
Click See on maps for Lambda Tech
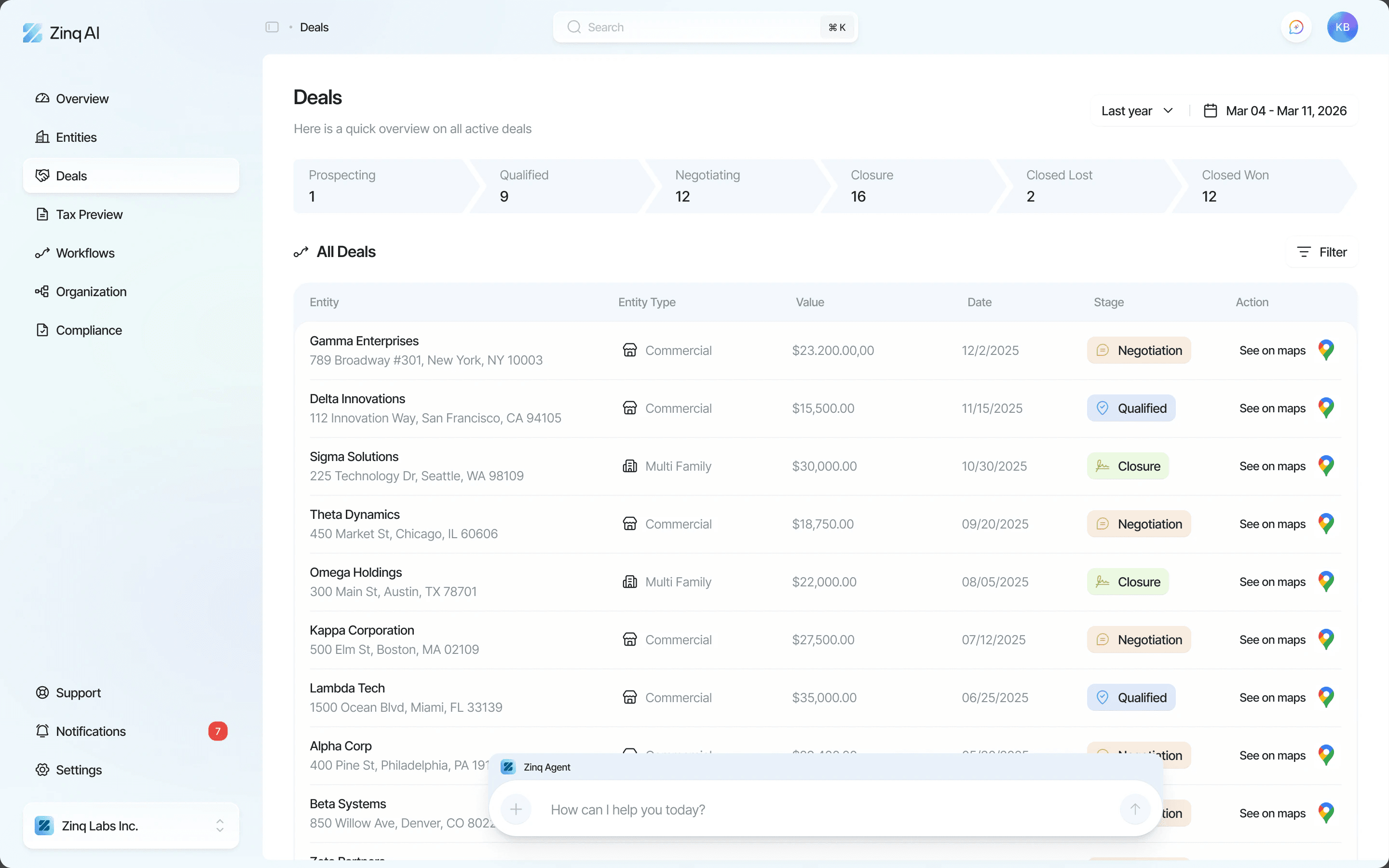[1272, 697]
